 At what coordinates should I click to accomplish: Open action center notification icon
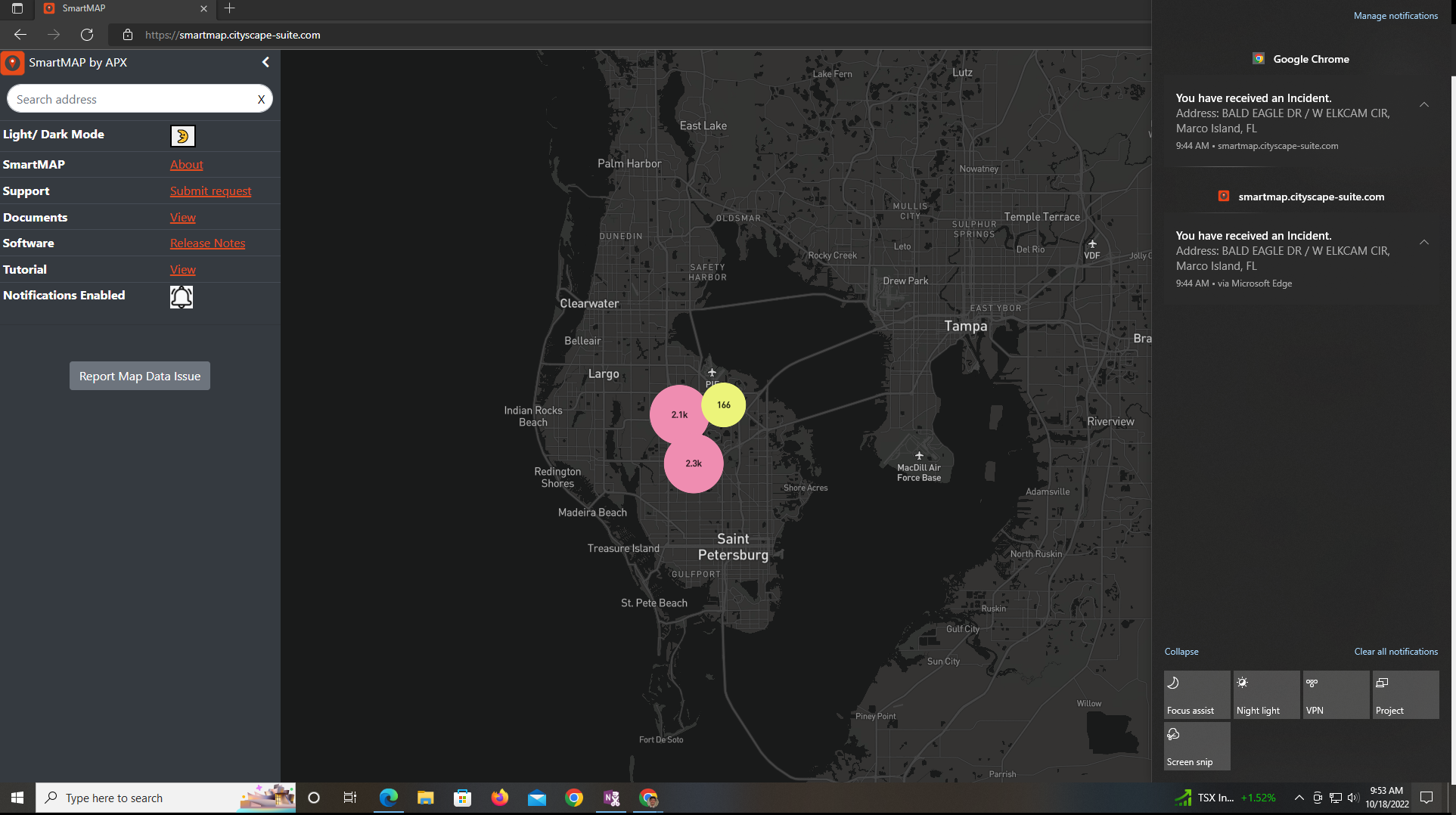(x=1427, y=798)
